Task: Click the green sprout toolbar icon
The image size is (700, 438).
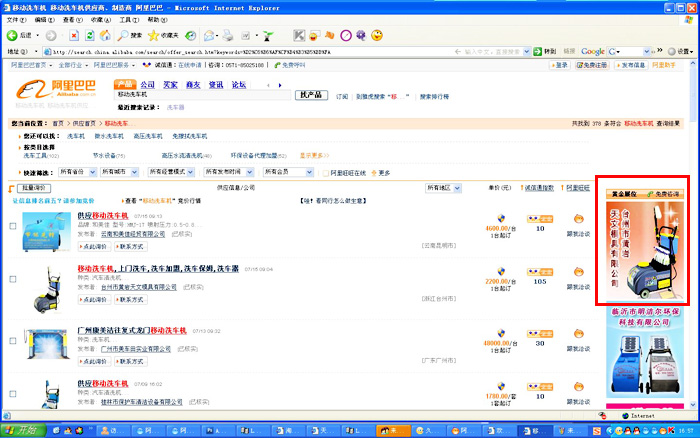Action: click(268, 36)
